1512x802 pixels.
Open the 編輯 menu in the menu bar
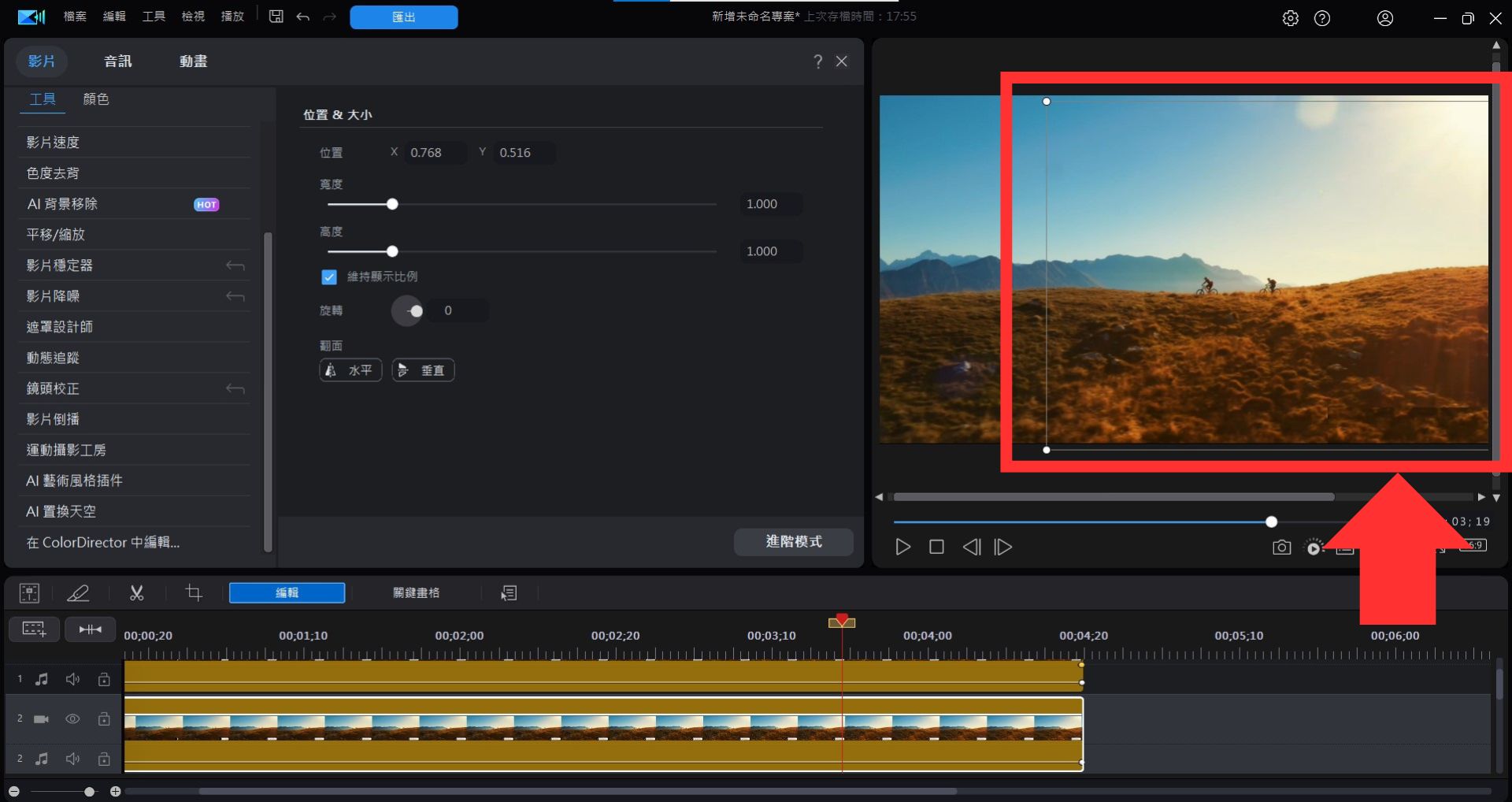tap(114, 17)
